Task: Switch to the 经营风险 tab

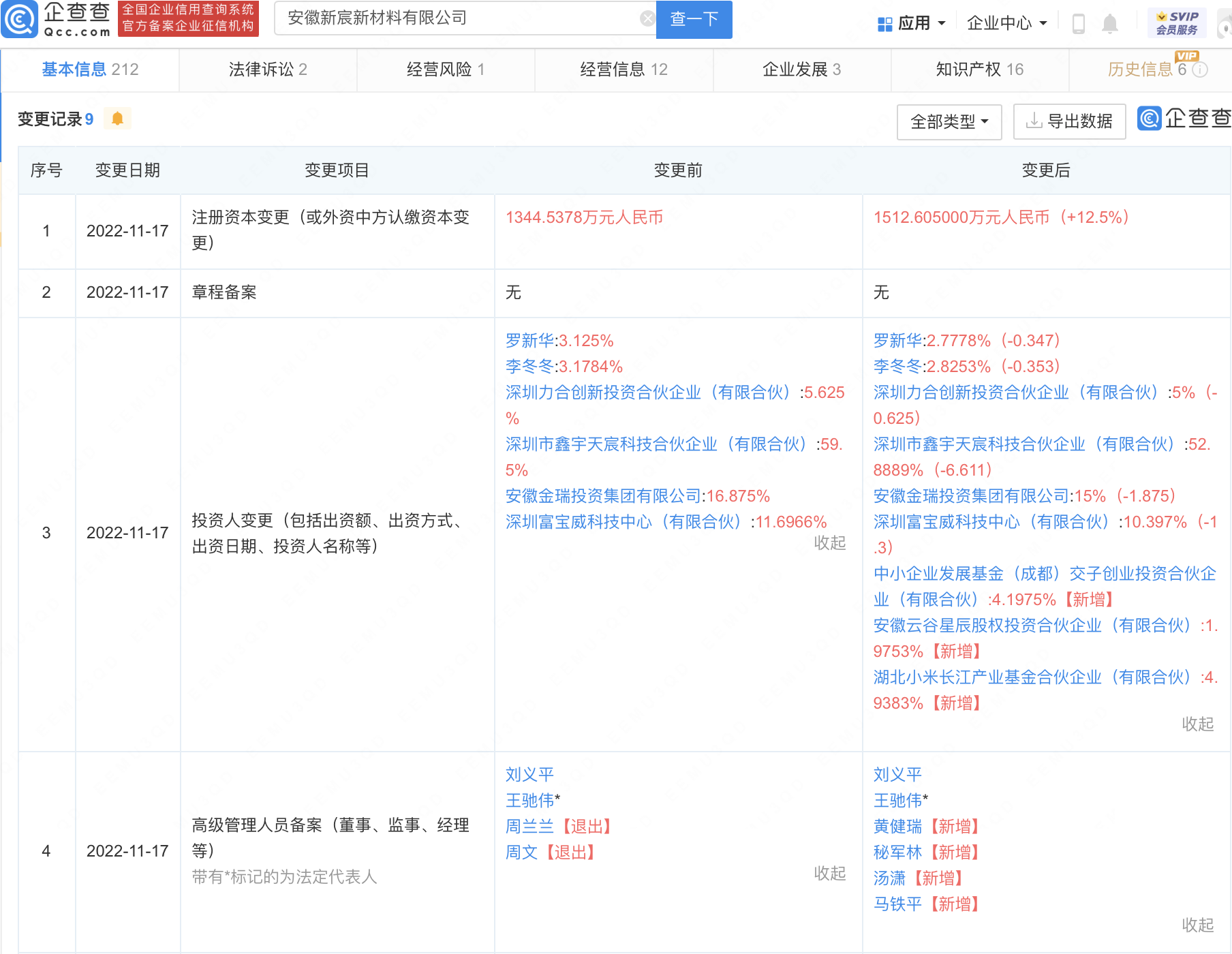Action: pyautogui.click(x=446, y=70)
